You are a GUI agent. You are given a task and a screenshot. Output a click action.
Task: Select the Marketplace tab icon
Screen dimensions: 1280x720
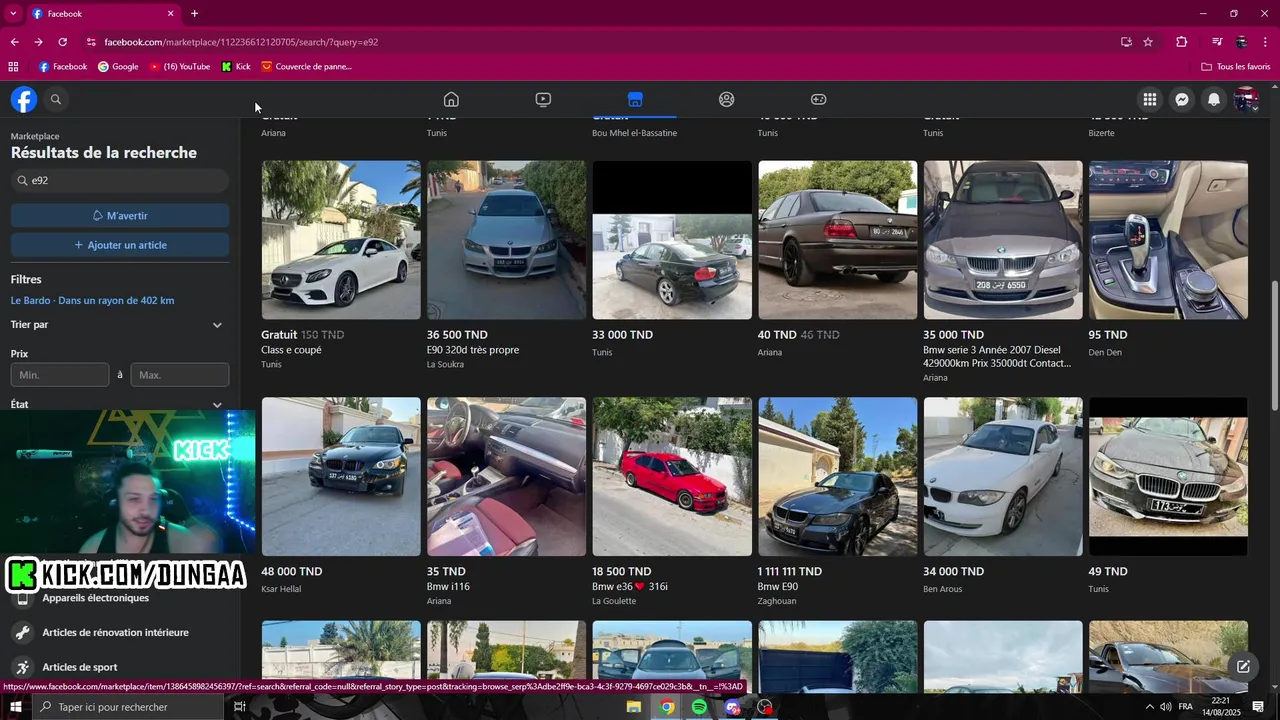coord(635,99)
